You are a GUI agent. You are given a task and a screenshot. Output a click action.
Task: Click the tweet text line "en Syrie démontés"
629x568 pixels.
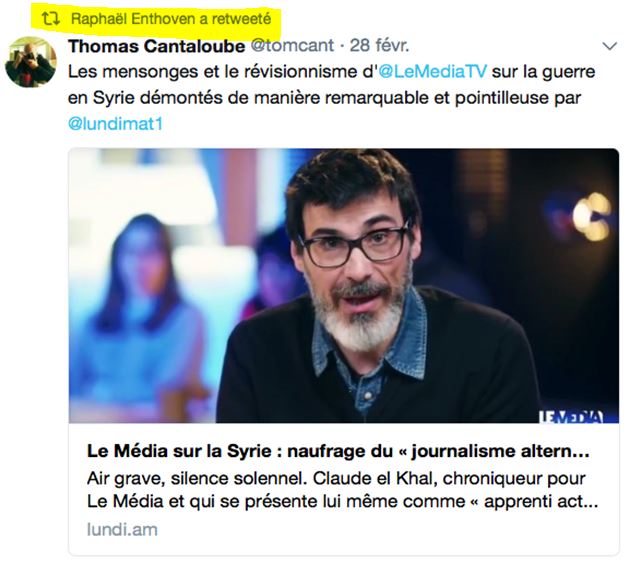pos(146,98)
